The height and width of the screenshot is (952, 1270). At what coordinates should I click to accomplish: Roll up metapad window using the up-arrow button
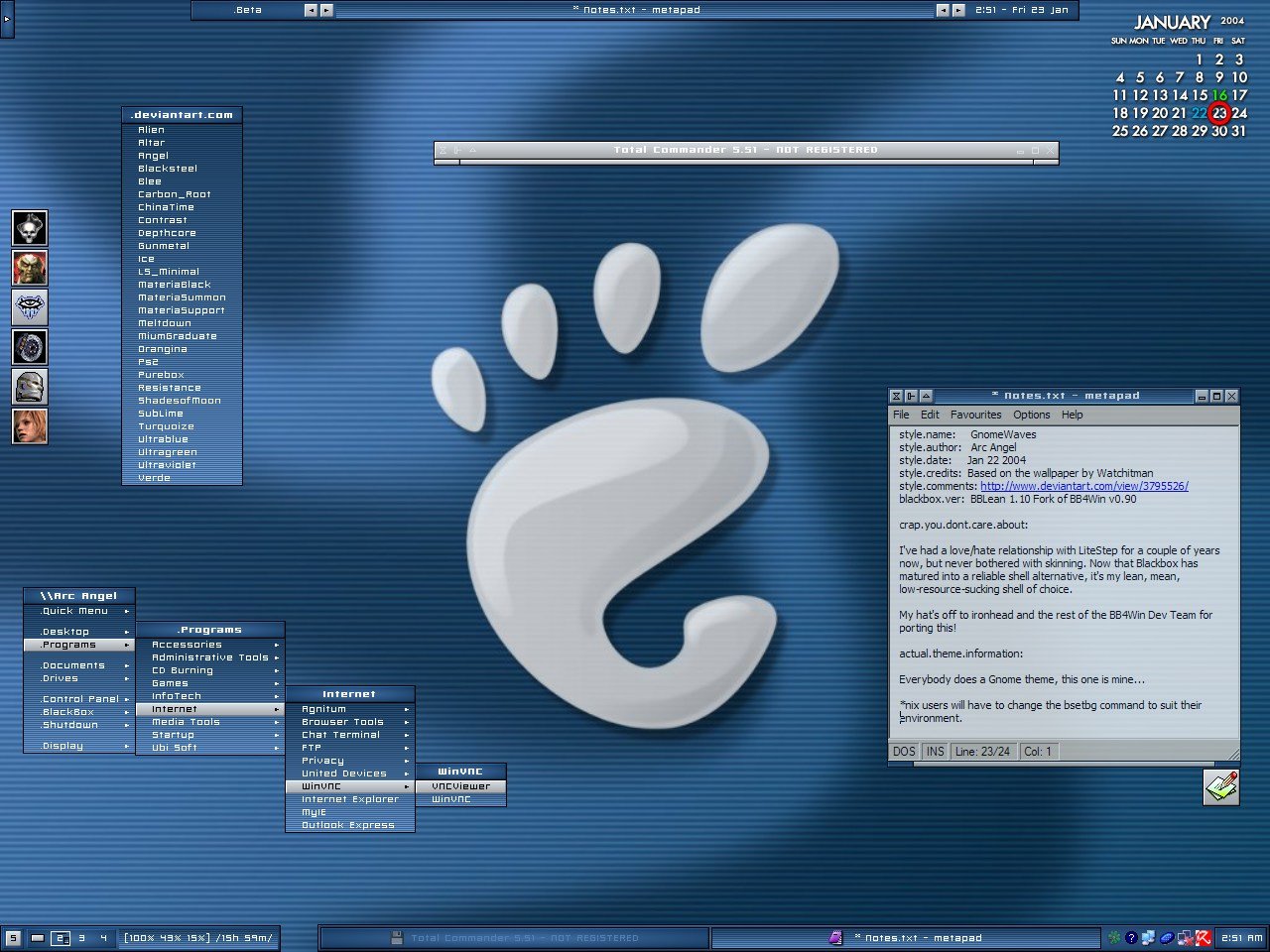pyautogui.click(x=926, y=396)
